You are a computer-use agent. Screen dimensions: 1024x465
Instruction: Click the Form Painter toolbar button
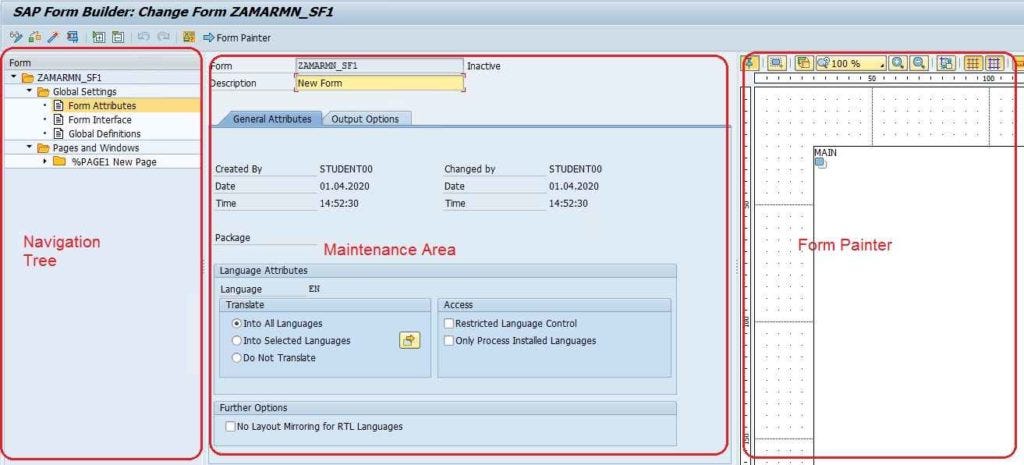click(237, 38)
